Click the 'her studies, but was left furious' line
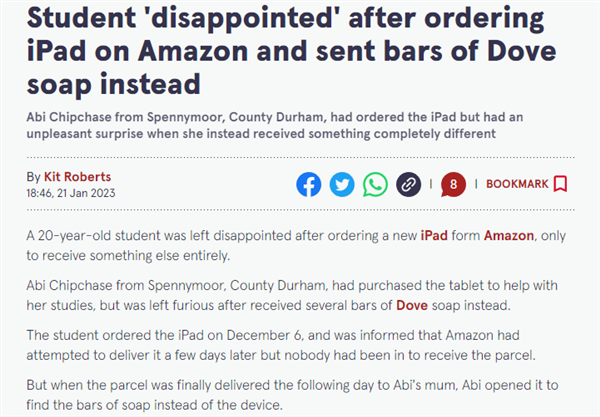Screen dimensions: 600x417 (x=268, y=305)
